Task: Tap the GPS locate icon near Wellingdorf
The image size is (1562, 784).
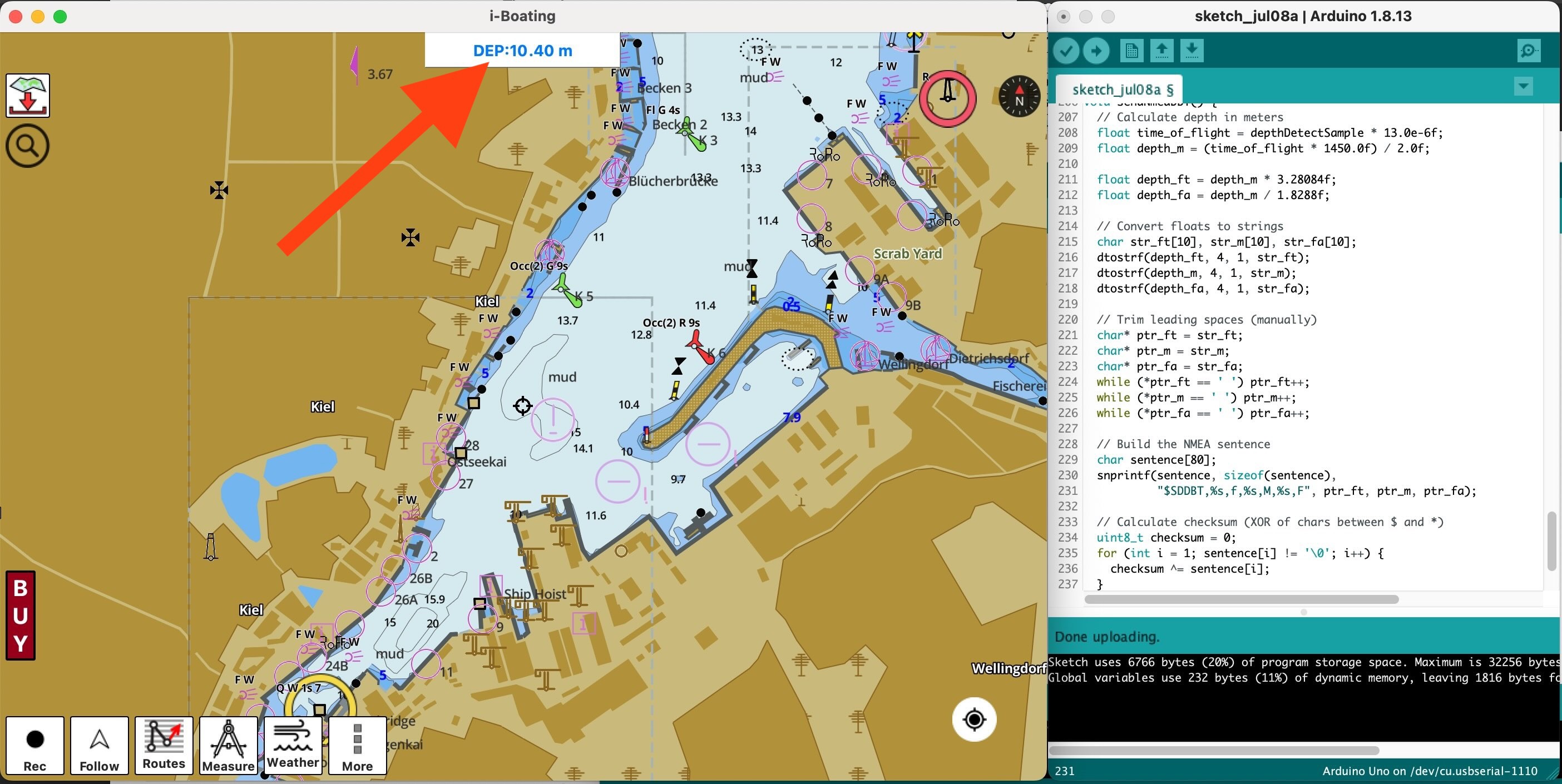Action: tap(974, 719)
